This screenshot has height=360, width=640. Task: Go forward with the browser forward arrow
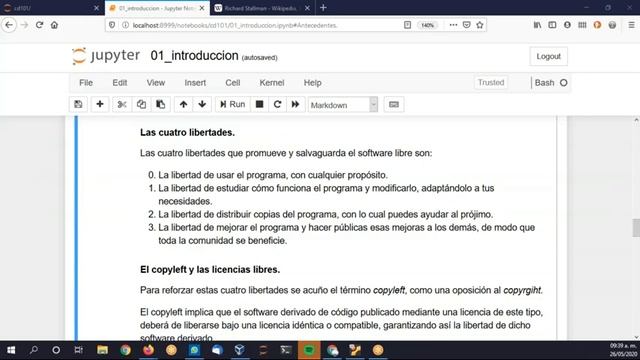click(x=24, y=25)
